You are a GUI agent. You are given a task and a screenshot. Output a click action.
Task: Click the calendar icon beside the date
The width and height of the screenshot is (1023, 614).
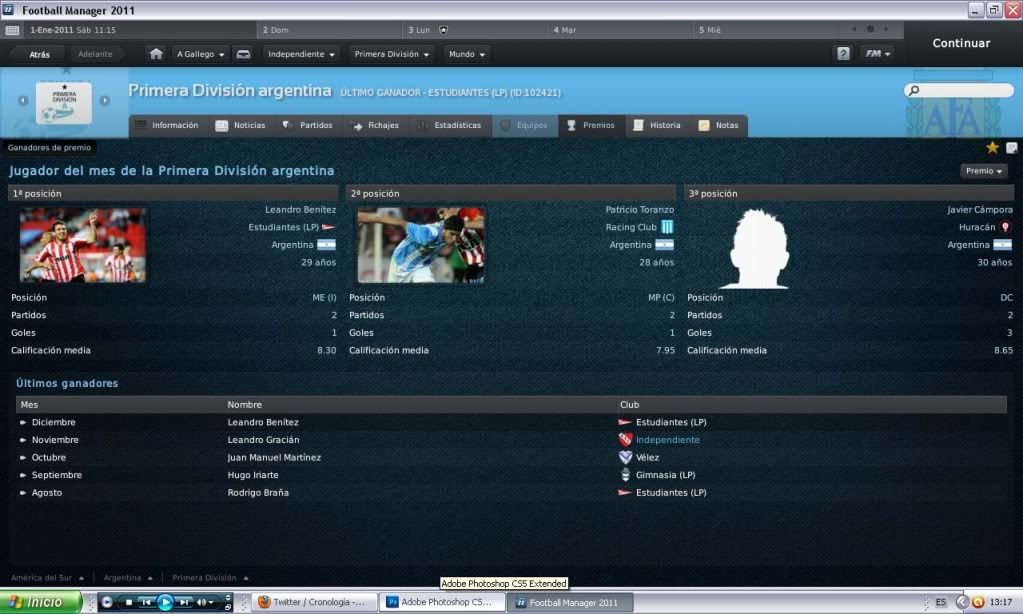click(x=12, y=30)
